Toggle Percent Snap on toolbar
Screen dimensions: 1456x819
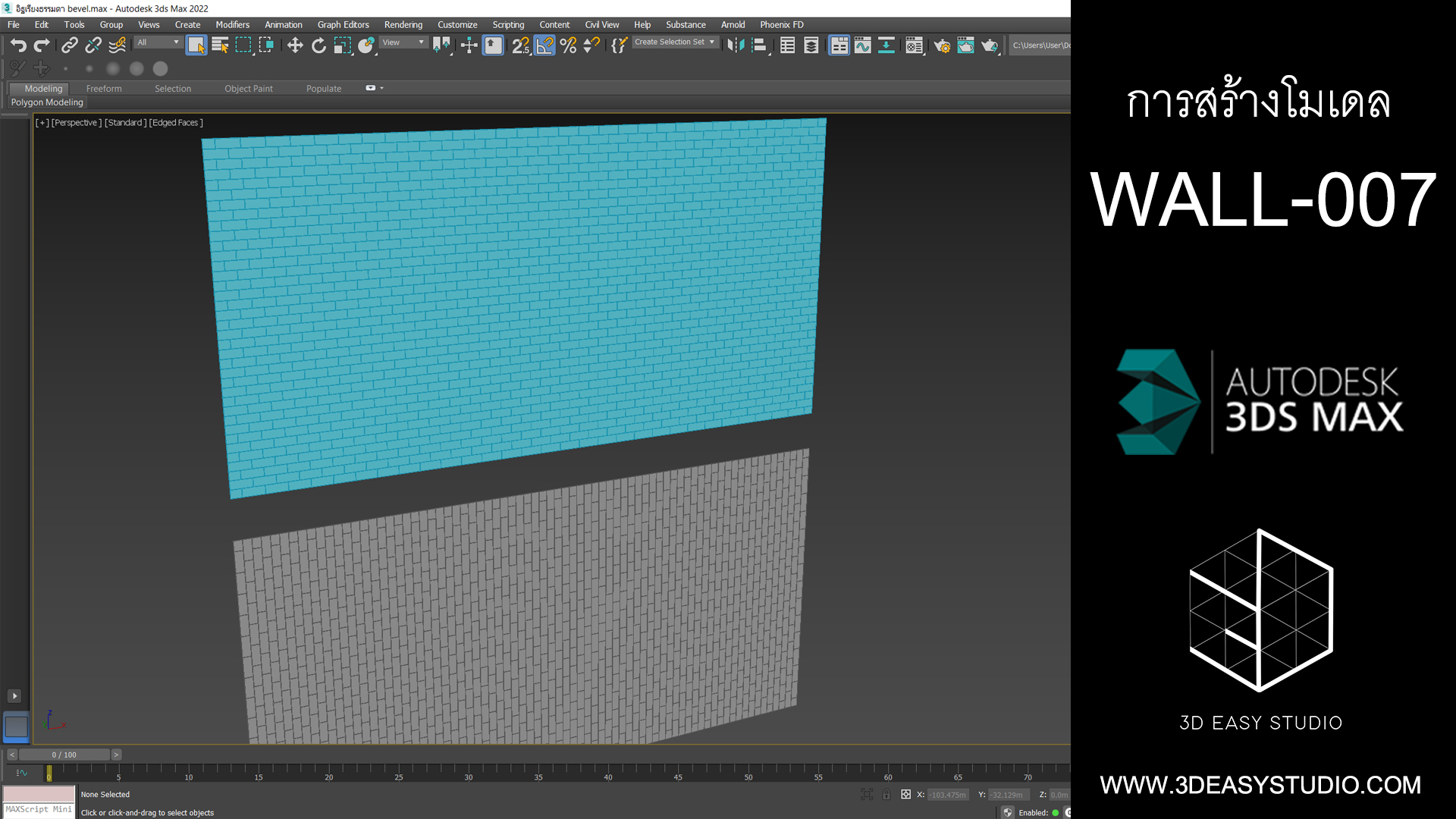(x=568, y=45)
